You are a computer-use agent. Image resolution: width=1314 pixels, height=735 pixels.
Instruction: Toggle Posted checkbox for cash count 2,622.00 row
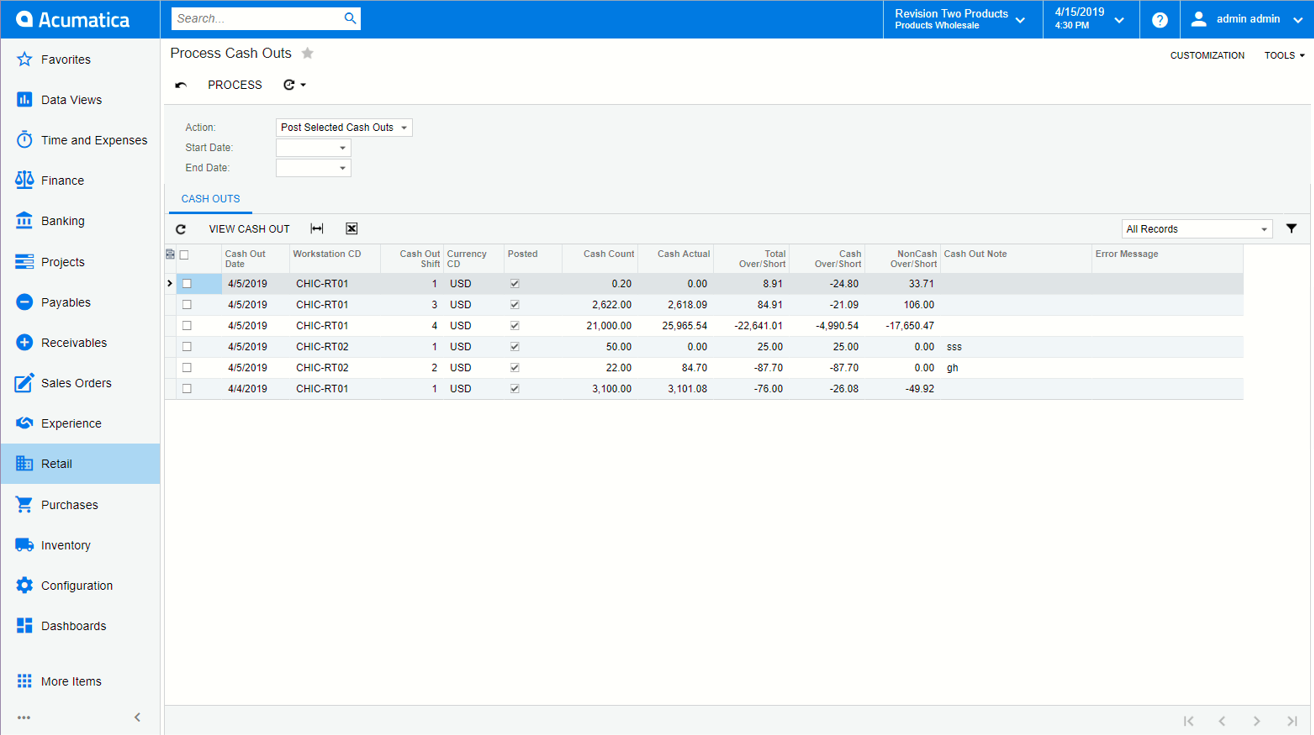[515, 305]
